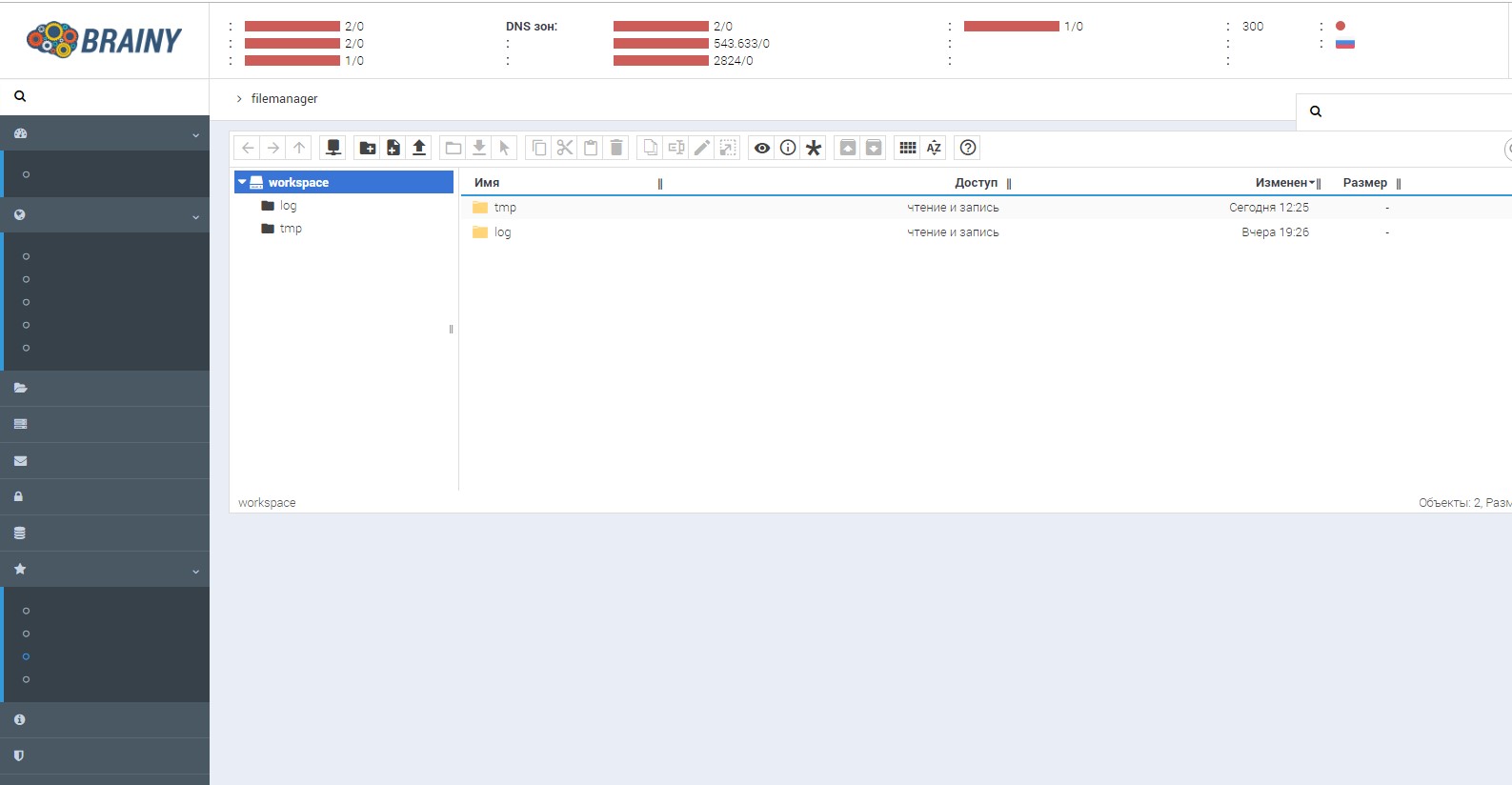
Task: Upload files with the toolbar arrow
Action: (x=419, y=148)
